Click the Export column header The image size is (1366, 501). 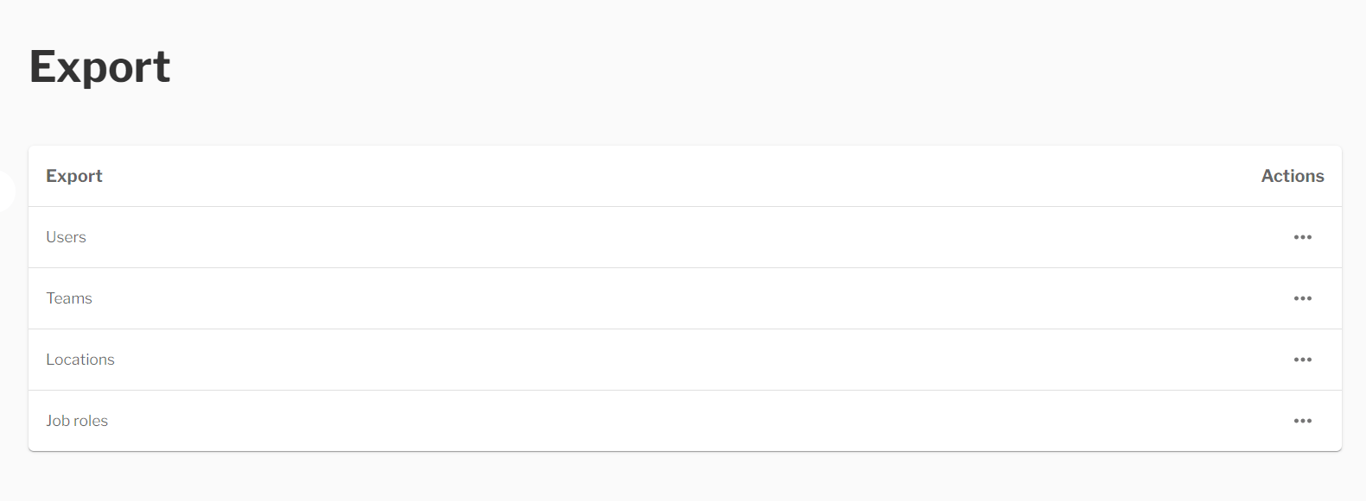pos(74,176)
